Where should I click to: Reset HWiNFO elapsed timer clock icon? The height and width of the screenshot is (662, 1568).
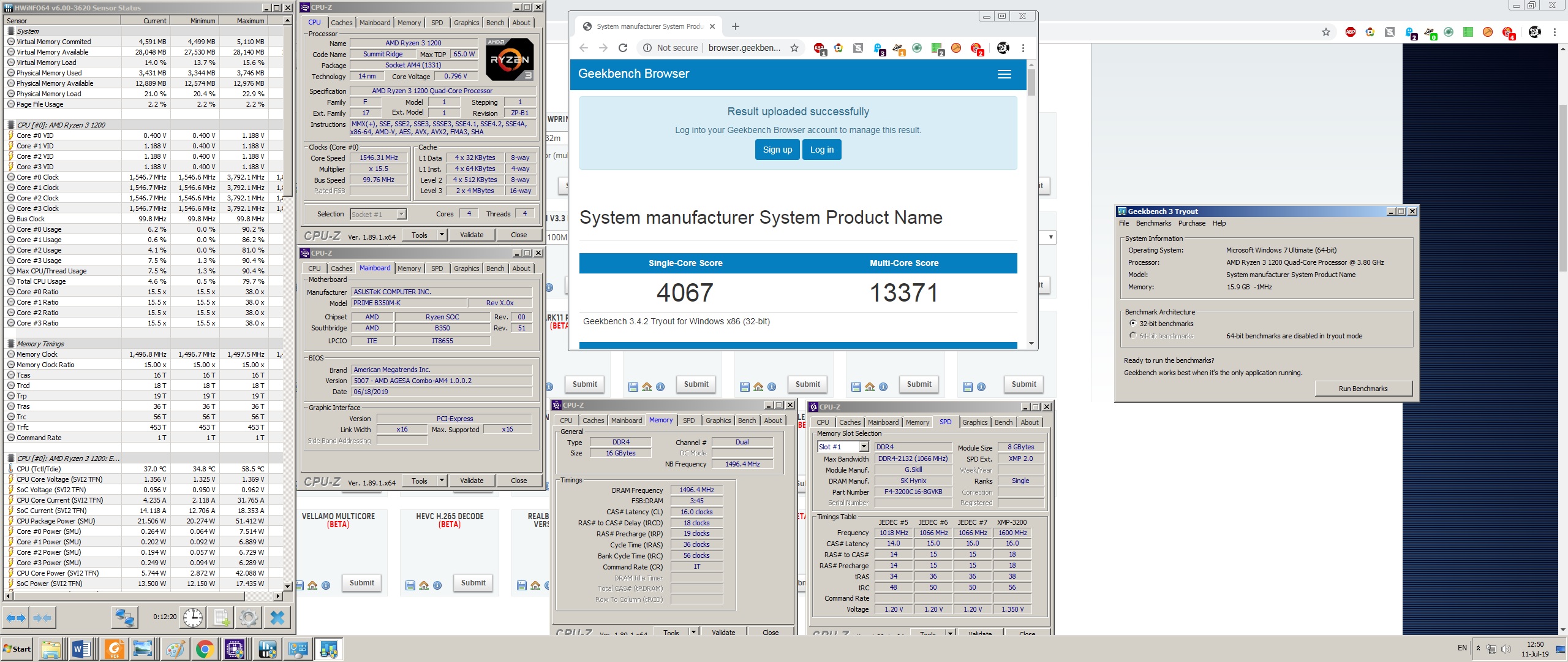pyautogui.click(x=193, y=617)
